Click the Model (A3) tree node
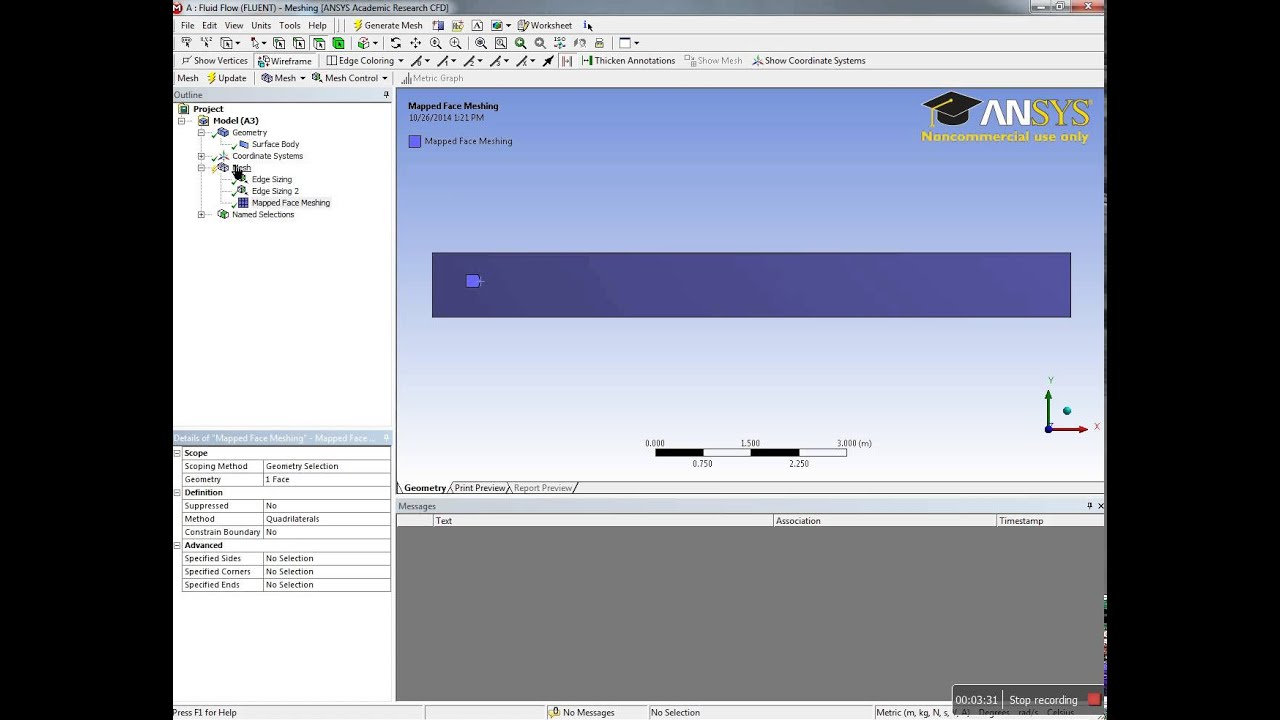 pyautogui.click(x=235, y=121)
